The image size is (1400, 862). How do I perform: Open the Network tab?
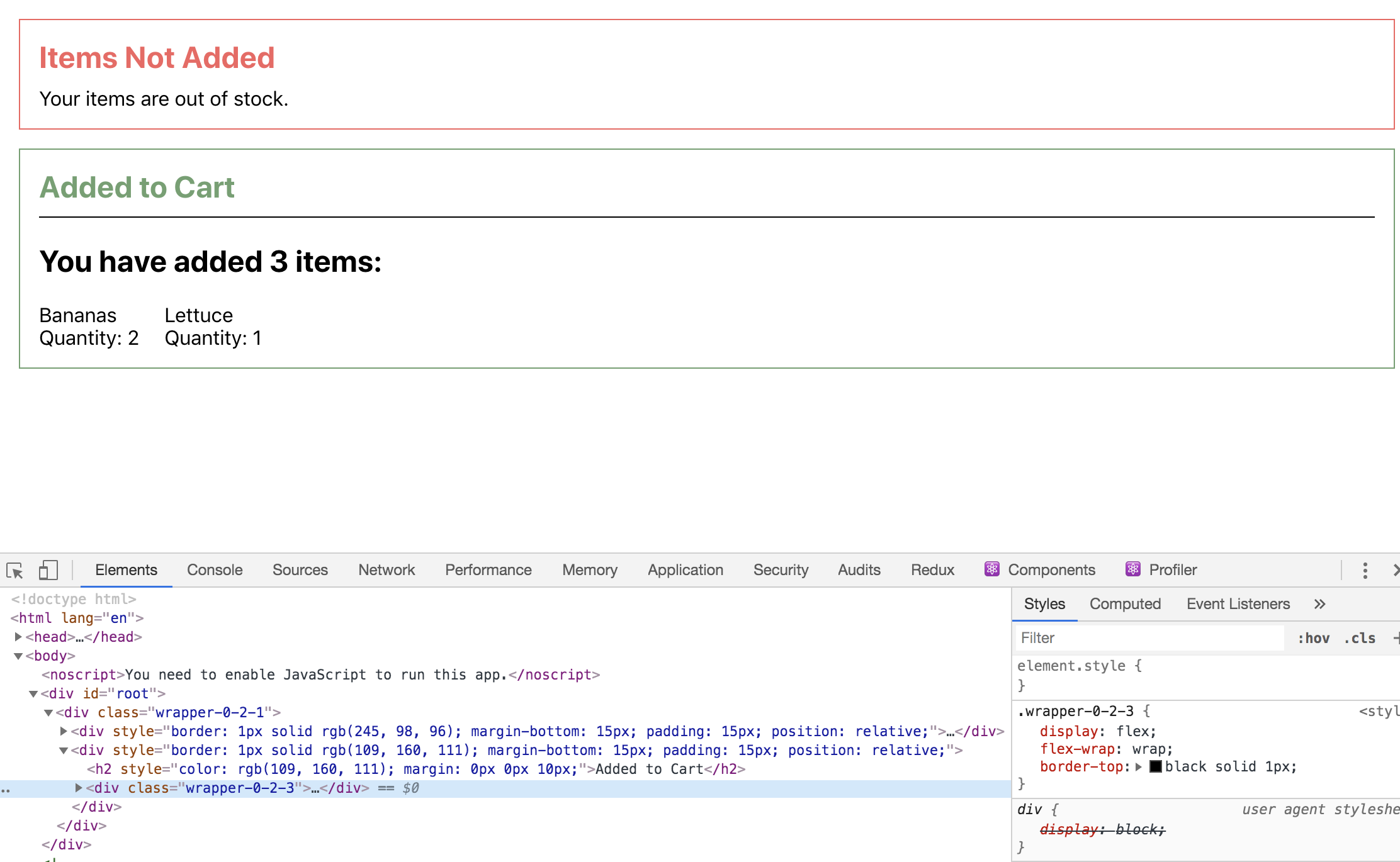[x=387, y=570]
